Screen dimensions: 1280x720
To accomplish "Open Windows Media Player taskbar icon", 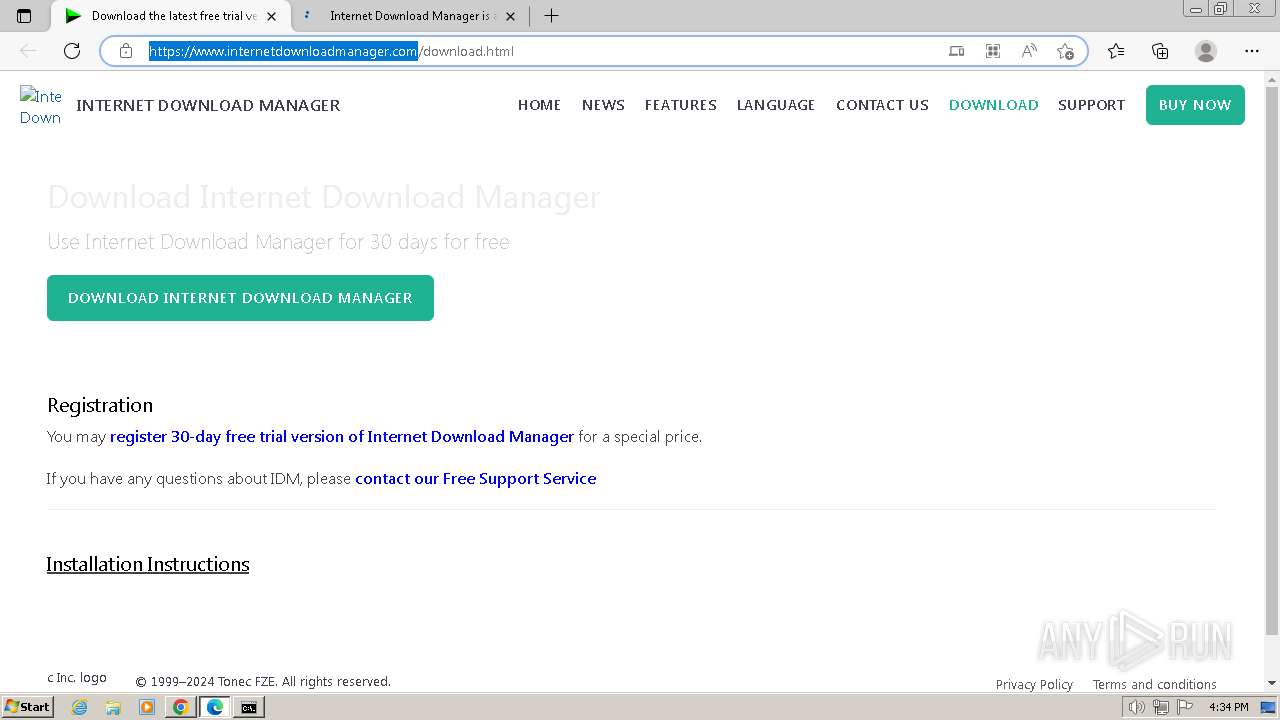I will pos(147,707).
